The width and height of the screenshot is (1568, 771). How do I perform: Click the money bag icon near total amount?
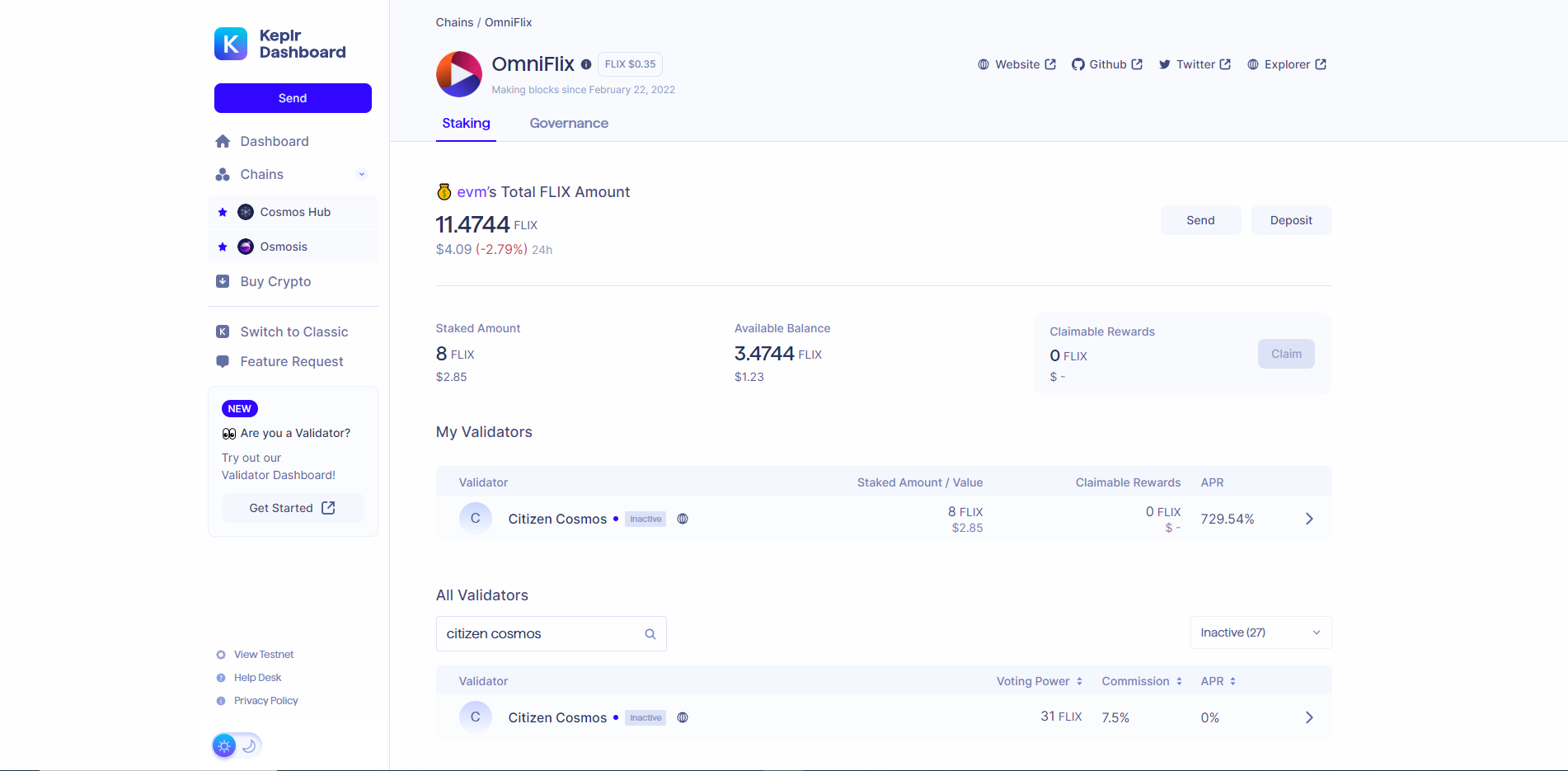pos(444,192)
